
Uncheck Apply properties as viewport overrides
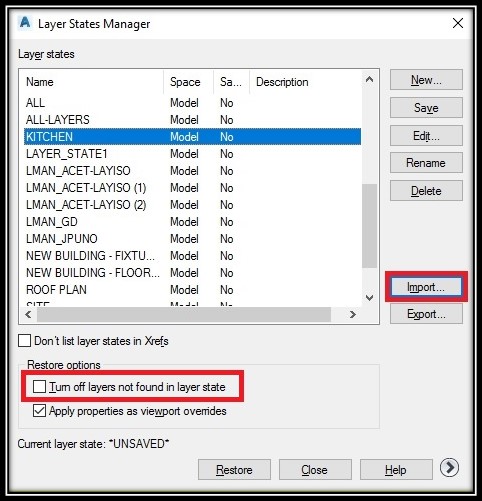tap(39, 411)
